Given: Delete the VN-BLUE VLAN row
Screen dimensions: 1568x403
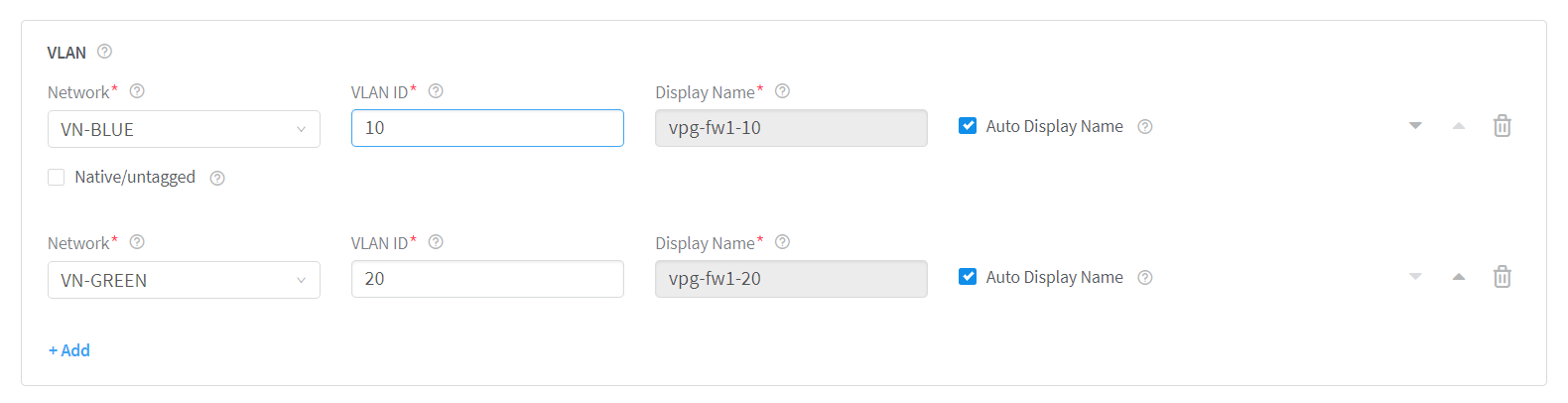Looking at the screenshot, I should (x=1502, y=126).
